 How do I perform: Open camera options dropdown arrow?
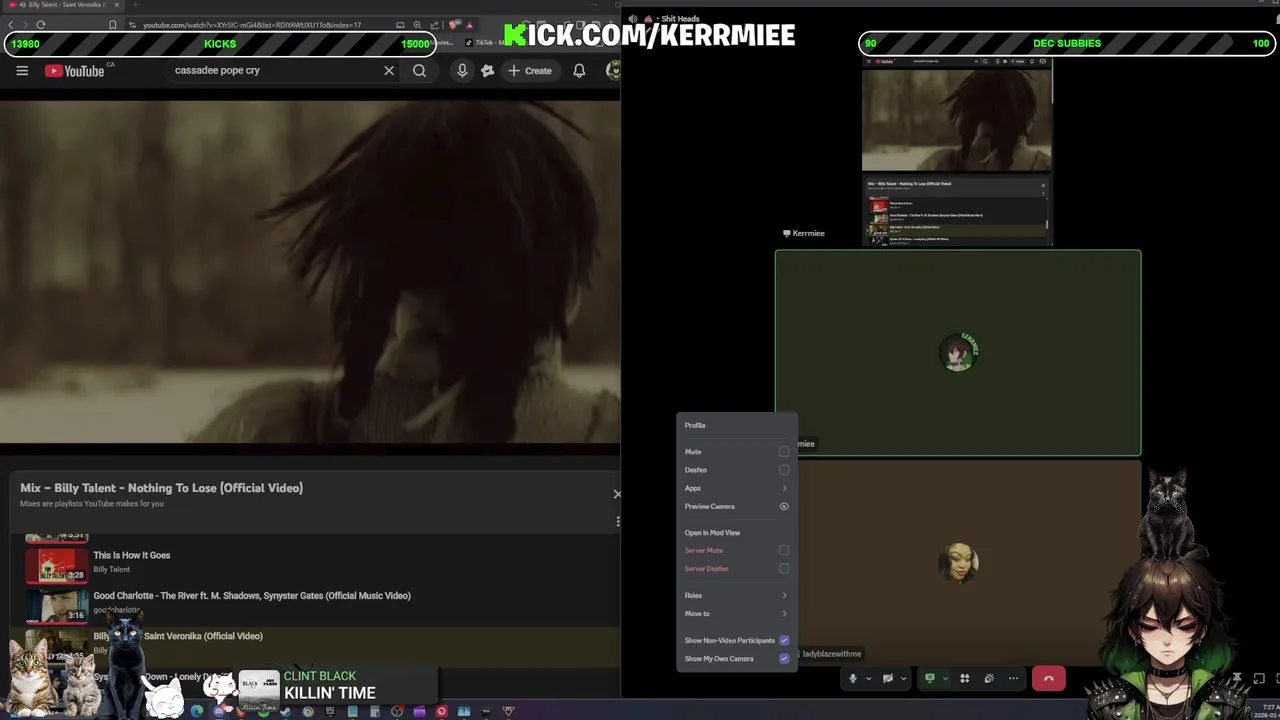coord(903,678)
